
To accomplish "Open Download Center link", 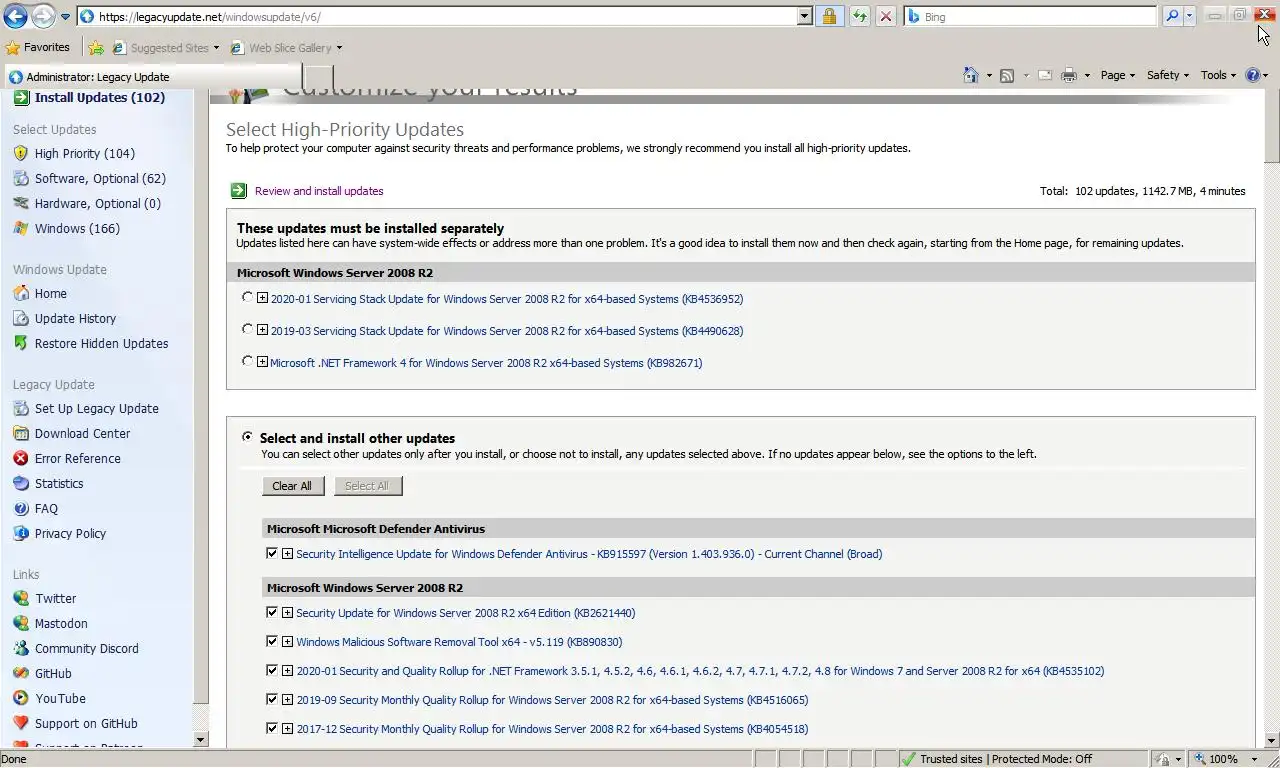I will [82, 433].
